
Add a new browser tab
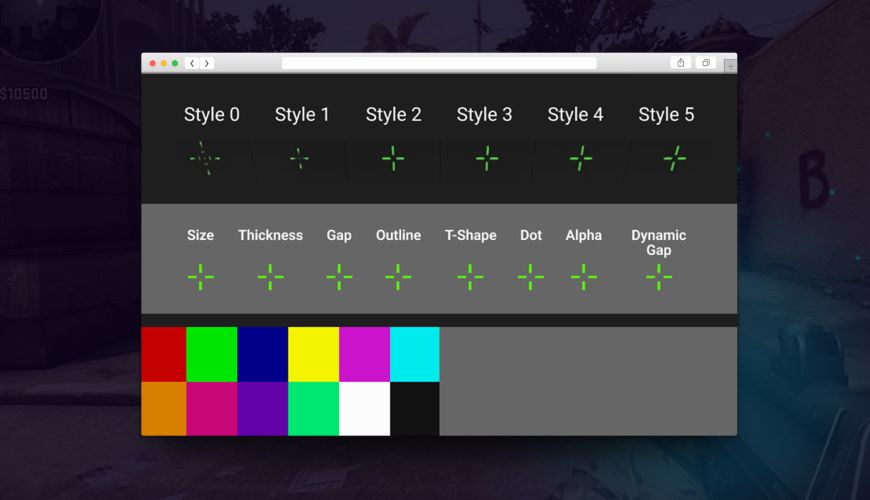point(730,67)
